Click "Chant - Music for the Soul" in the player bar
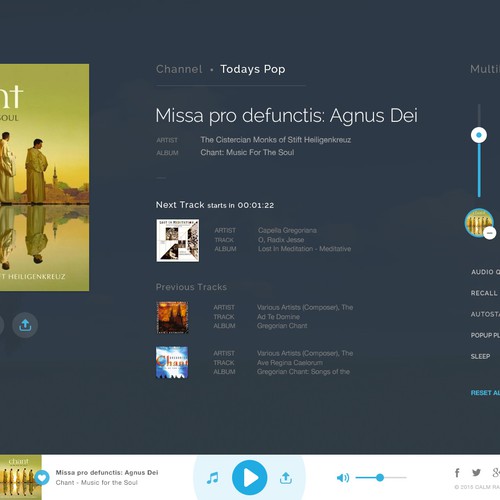Viewport: 500px width, 500px height. pyautogui.click(x=97, y=482)
